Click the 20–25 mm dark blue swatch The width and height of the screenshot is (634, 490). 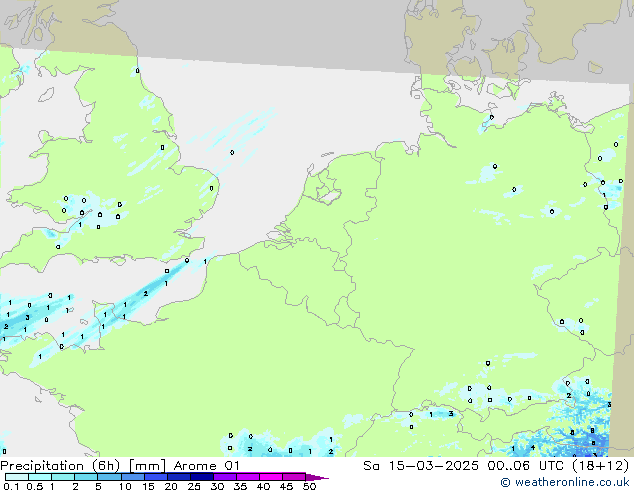click(178, 477)
